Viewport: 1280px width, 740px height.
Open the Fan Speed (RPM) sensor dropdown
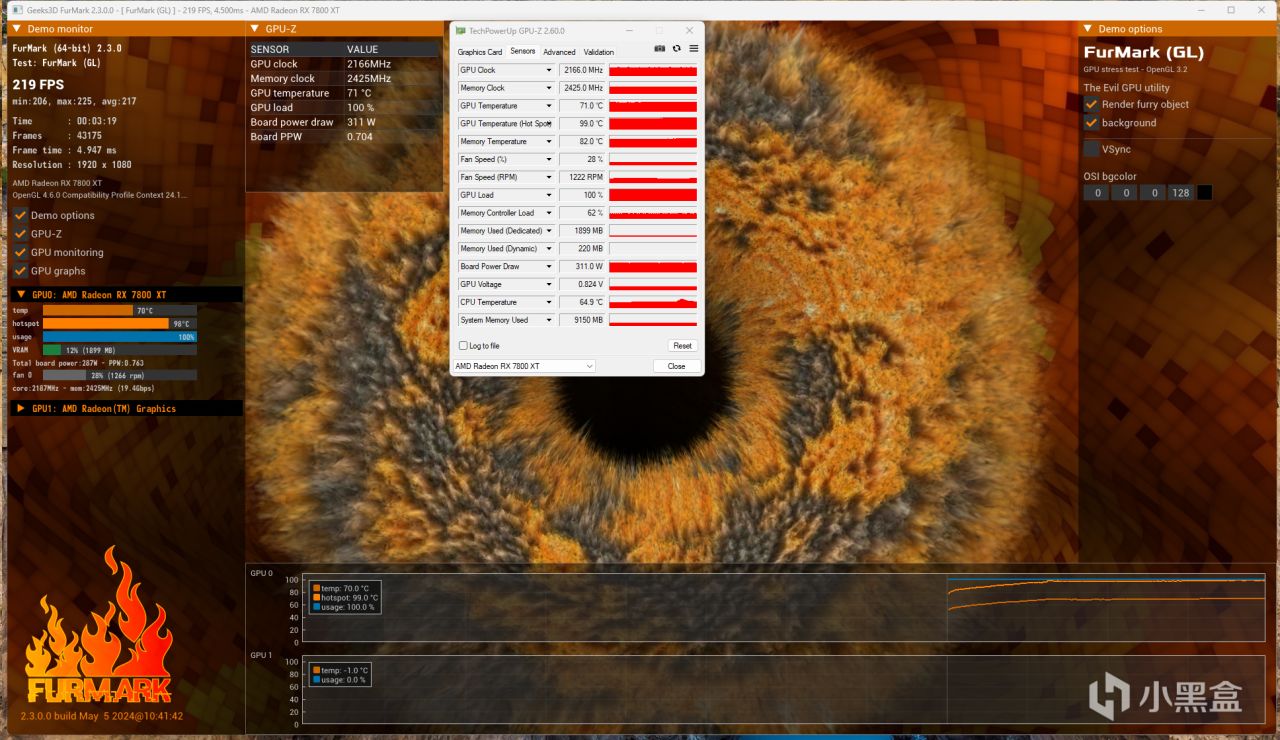point(548,177)
